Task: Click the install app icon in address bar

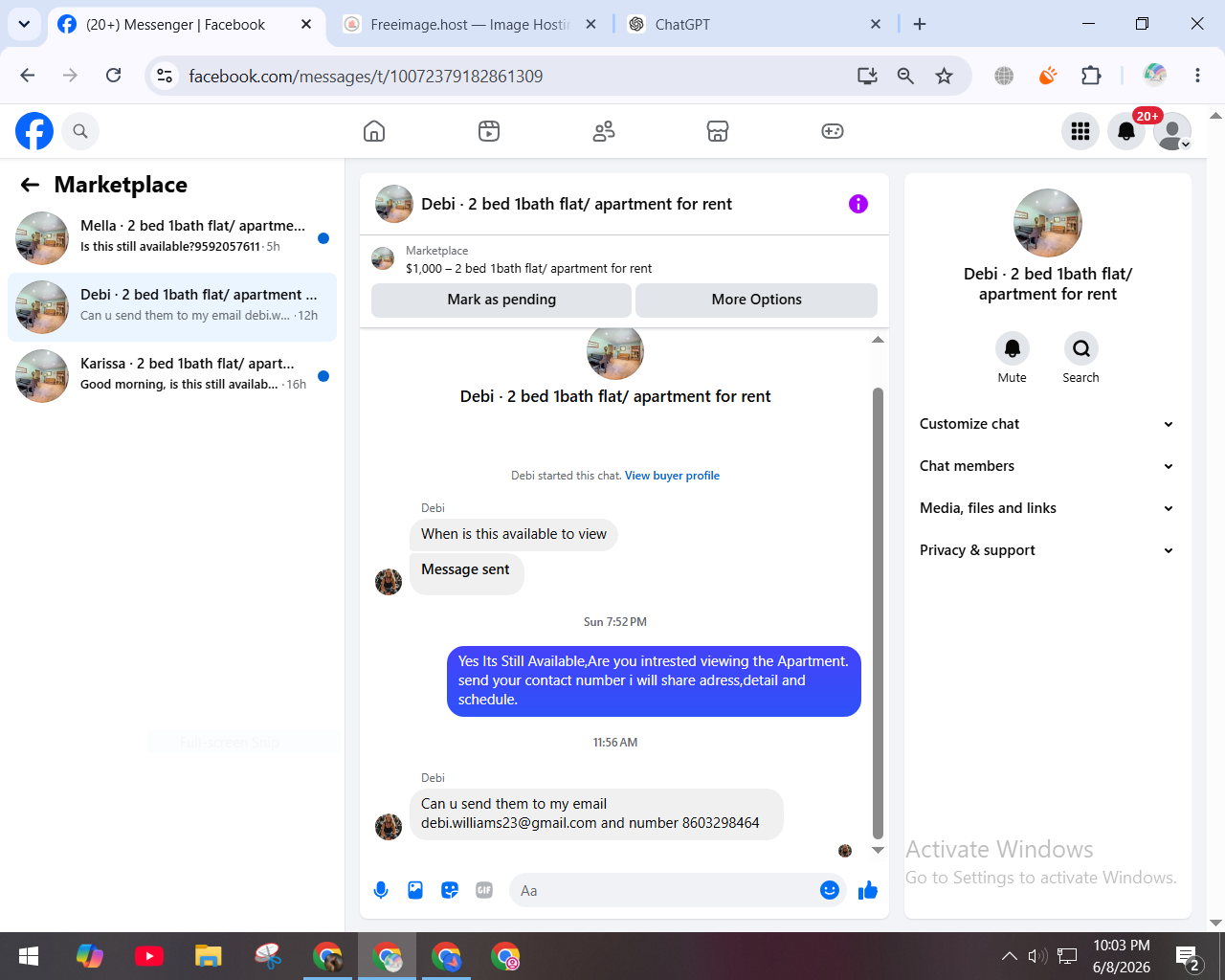Action: point(867,76)
